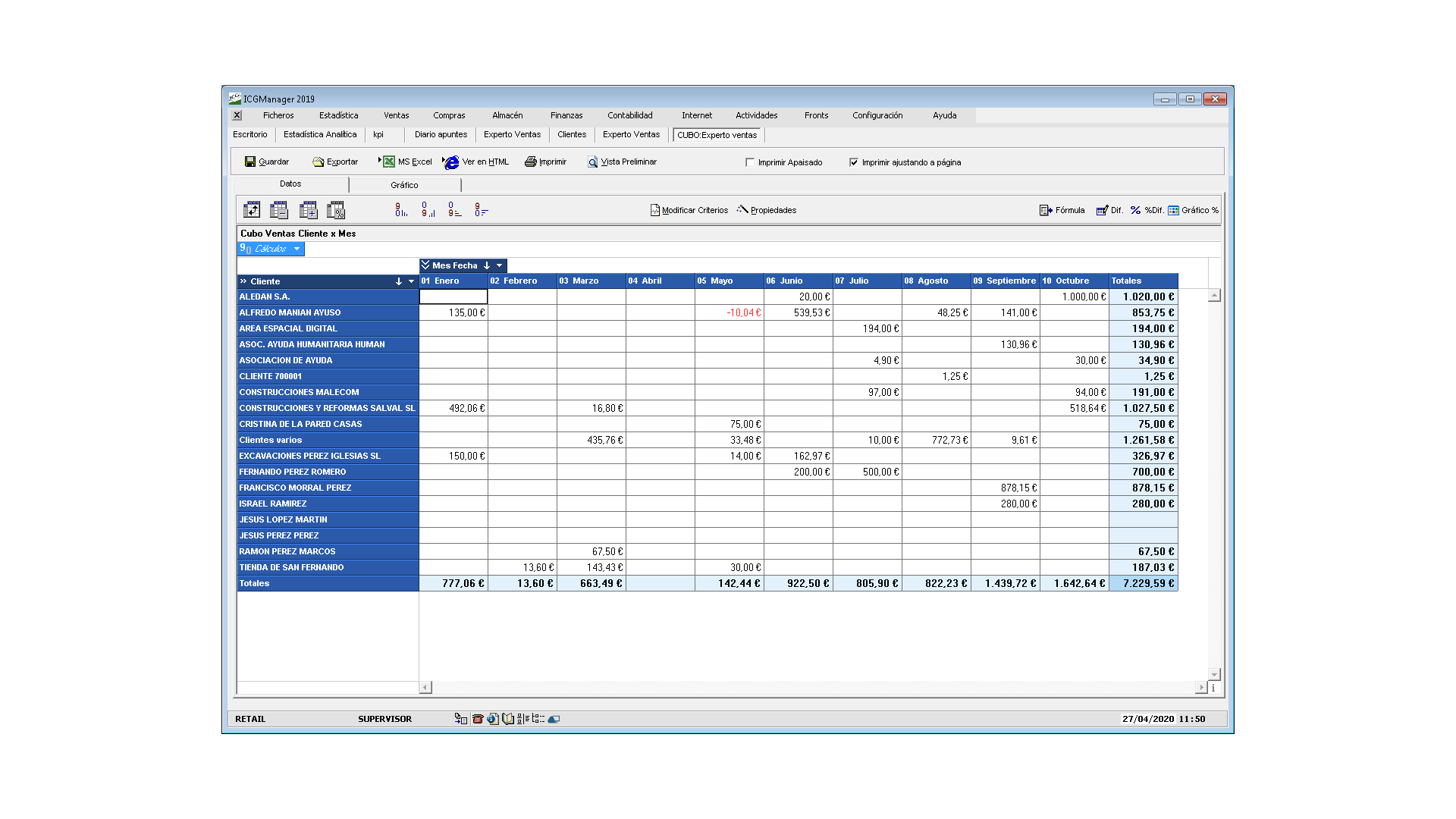Click the %Dif. percentage difference button

coord(1147,210)
